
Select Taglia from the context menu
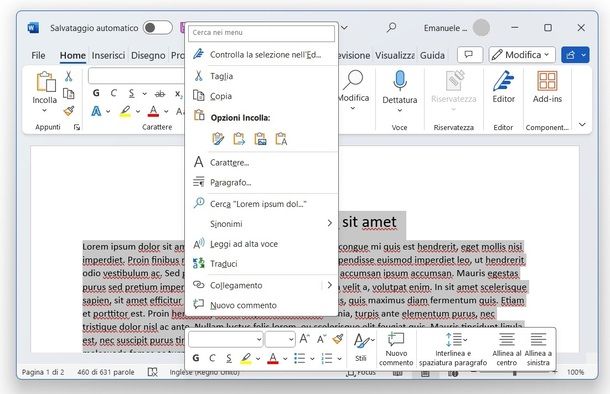261,76
